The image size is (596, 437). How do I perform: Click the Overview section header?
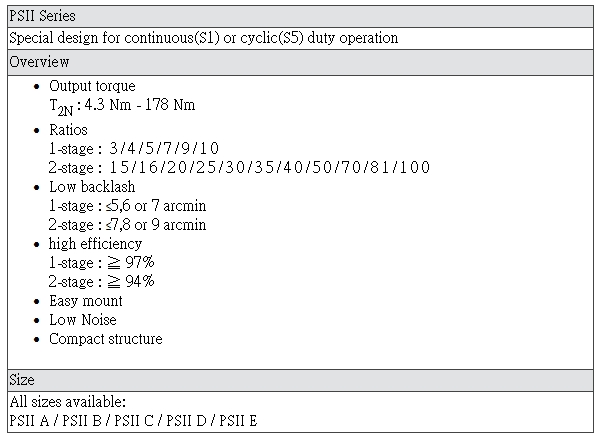(x=300, y=62)
